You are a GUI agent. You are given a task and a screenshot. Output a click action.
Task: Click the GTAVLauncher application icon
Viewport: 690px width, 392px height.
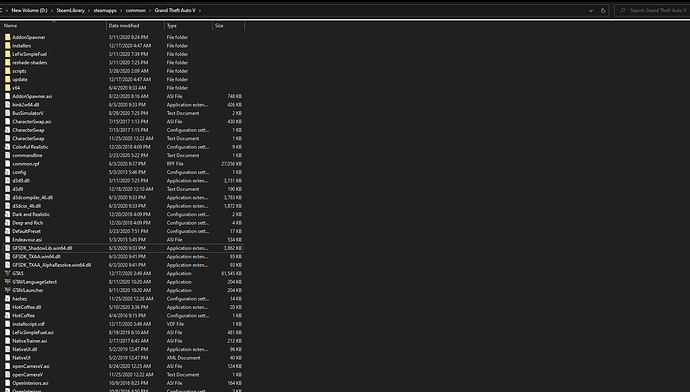(x=7, y=290)
